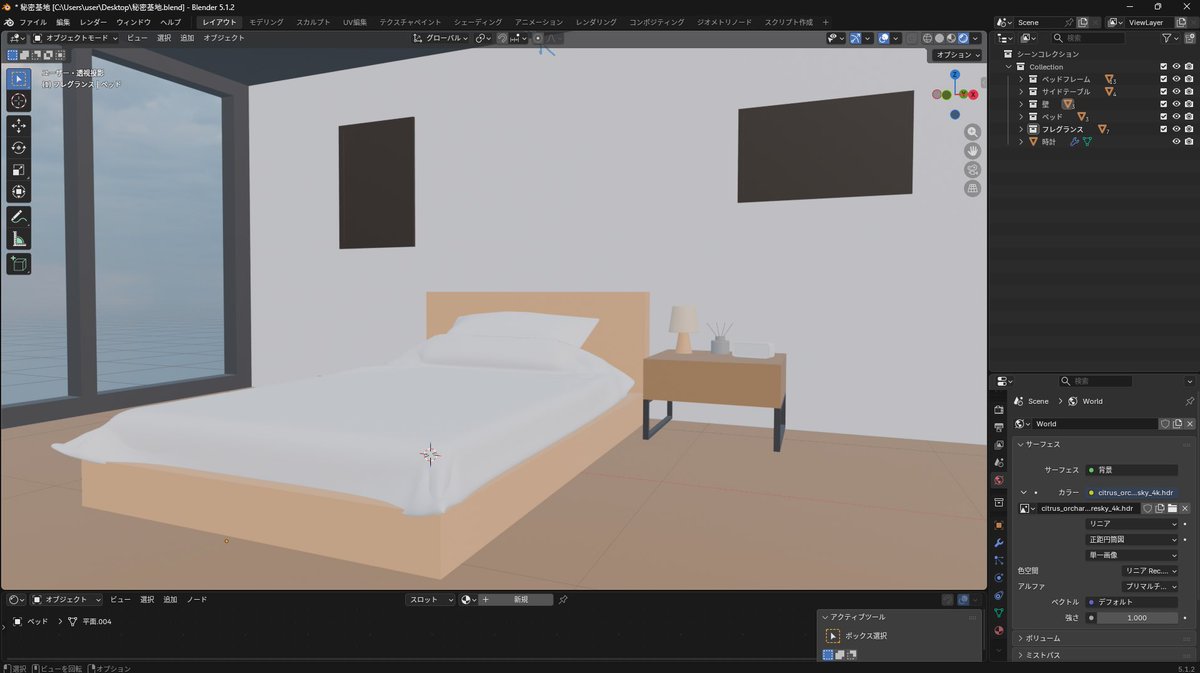
Task: Select the Rotate tool
Action: click(x=19, y=148)
